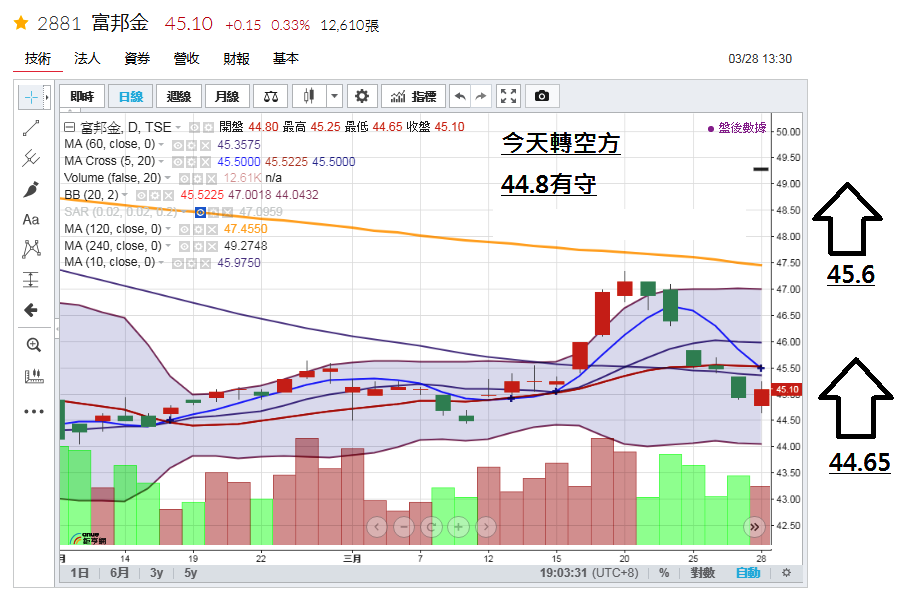Select the price range measuring tool

31,280
